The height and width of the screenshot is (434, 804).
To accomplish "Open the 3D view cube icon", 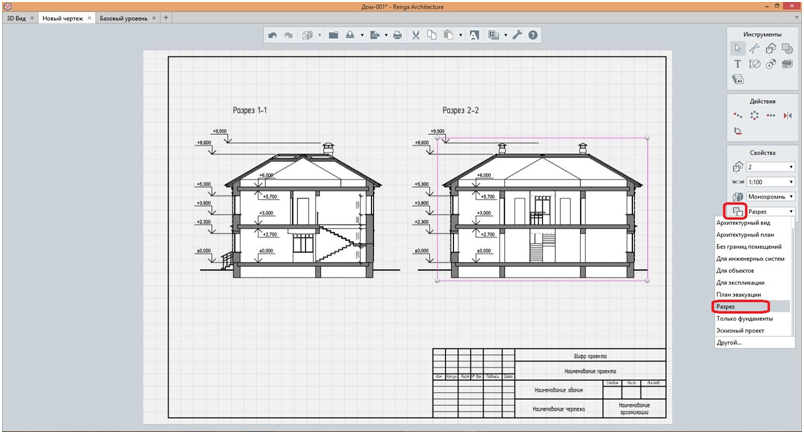I will pyautogui.click(x=307, y=35).
